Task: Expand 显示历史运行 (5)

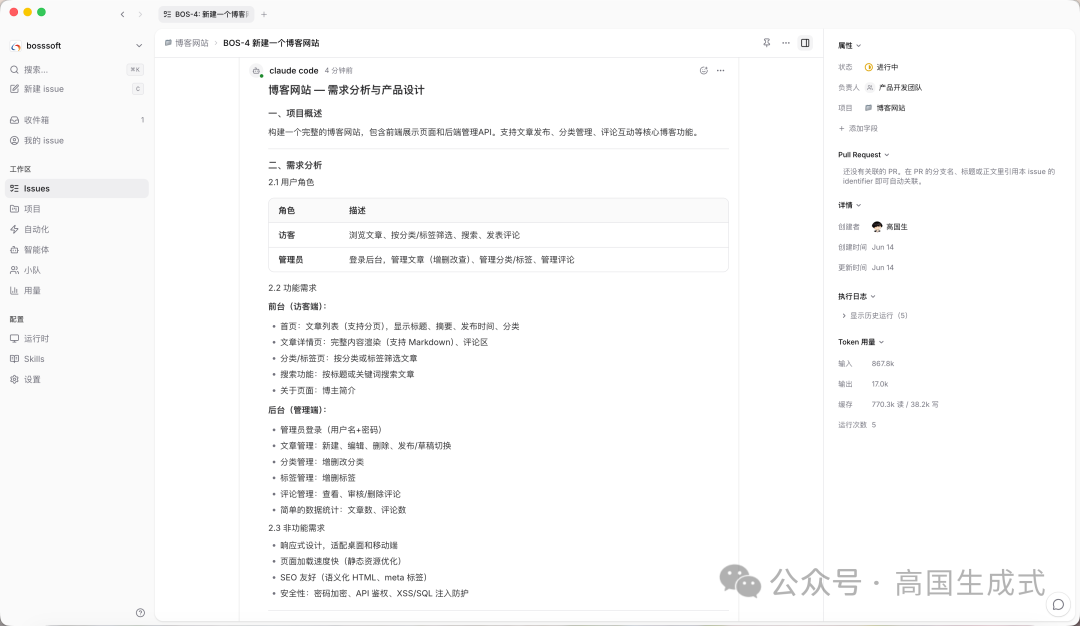Action: point(875,315)
